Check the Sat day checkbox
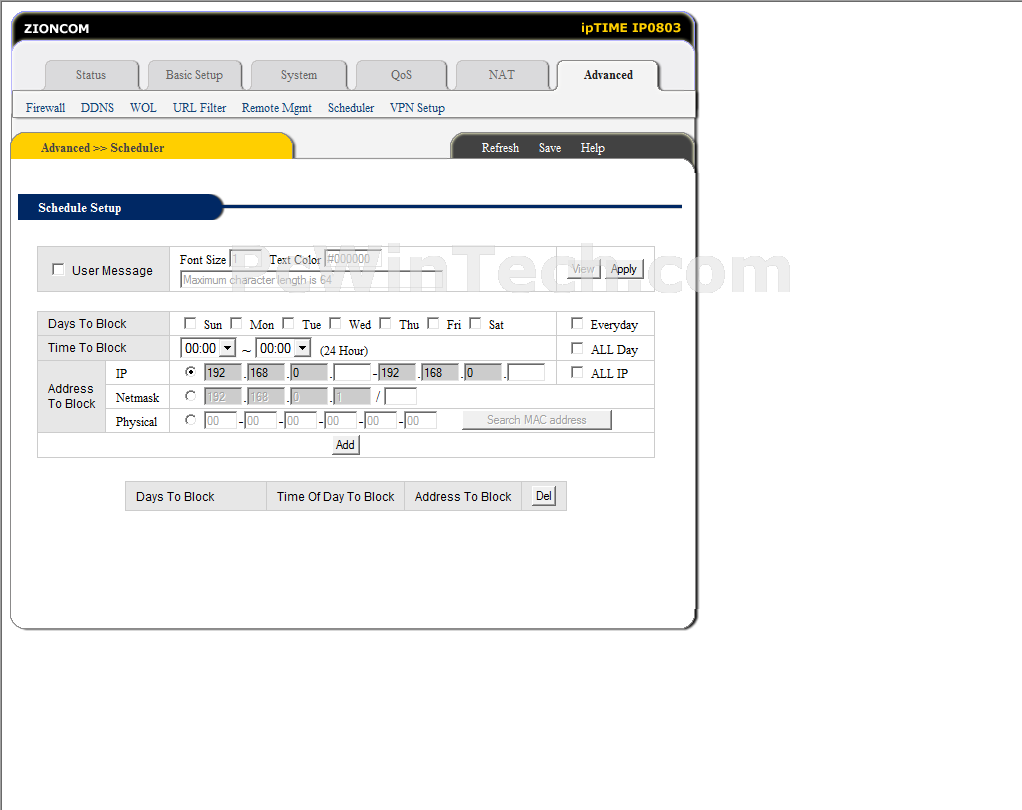 pyautogui.click(x=475, y=323)
